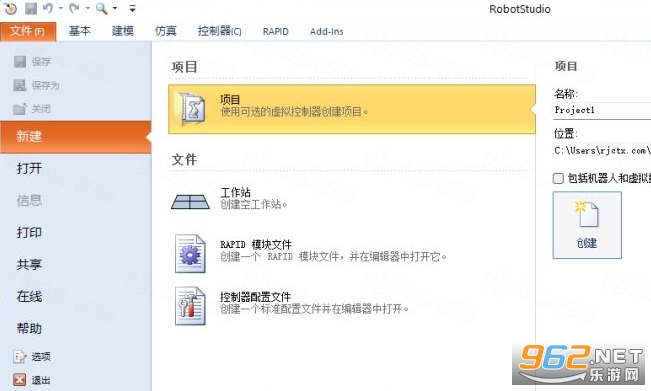Click the 控制器配置文件 tools document icon
Viewport: 651px width, 391px height.
click(x=190, y=306)
